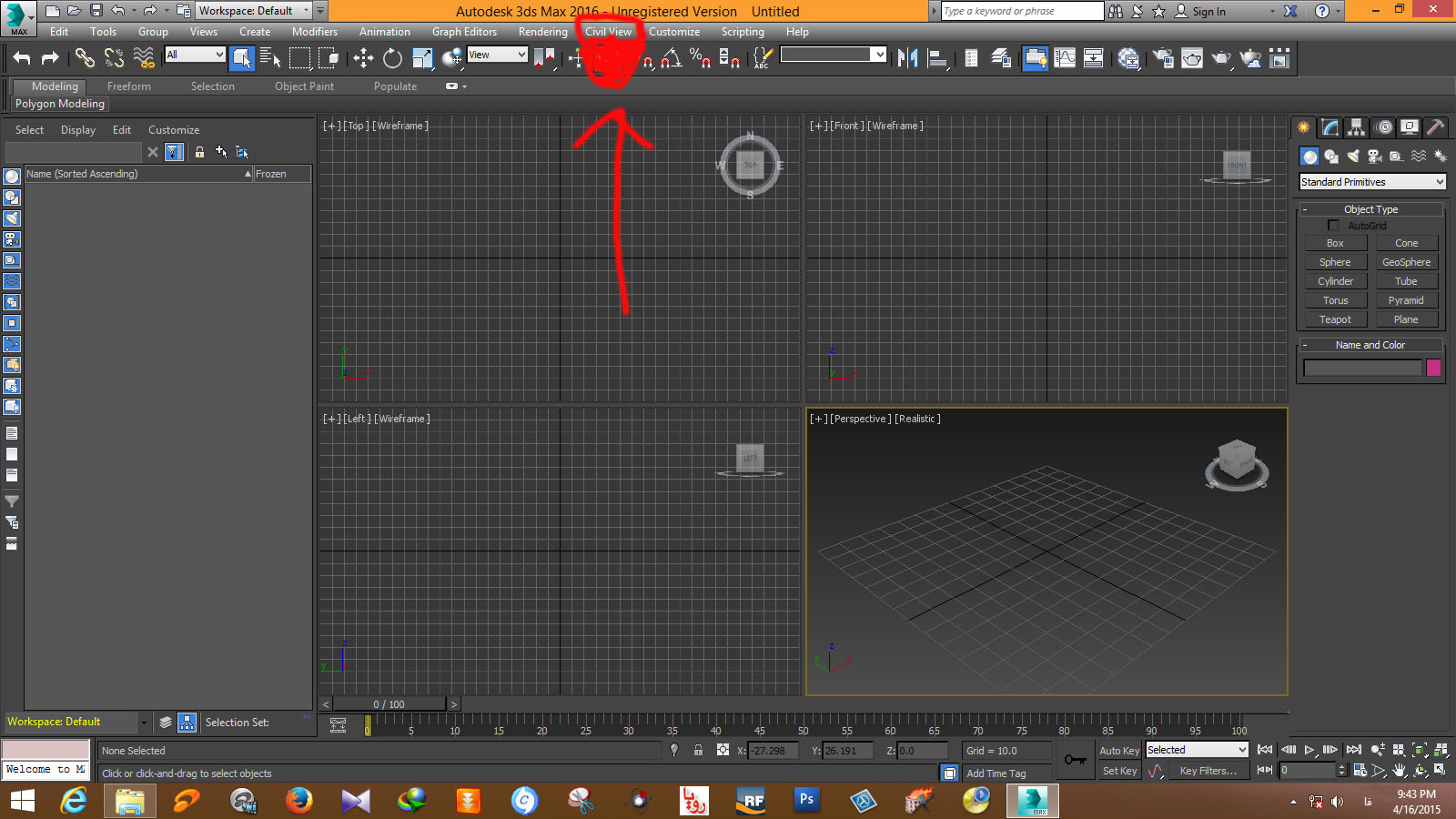Click the object name input field
The height and width of the screenshot is (819, 1456).
point(1362,368)
